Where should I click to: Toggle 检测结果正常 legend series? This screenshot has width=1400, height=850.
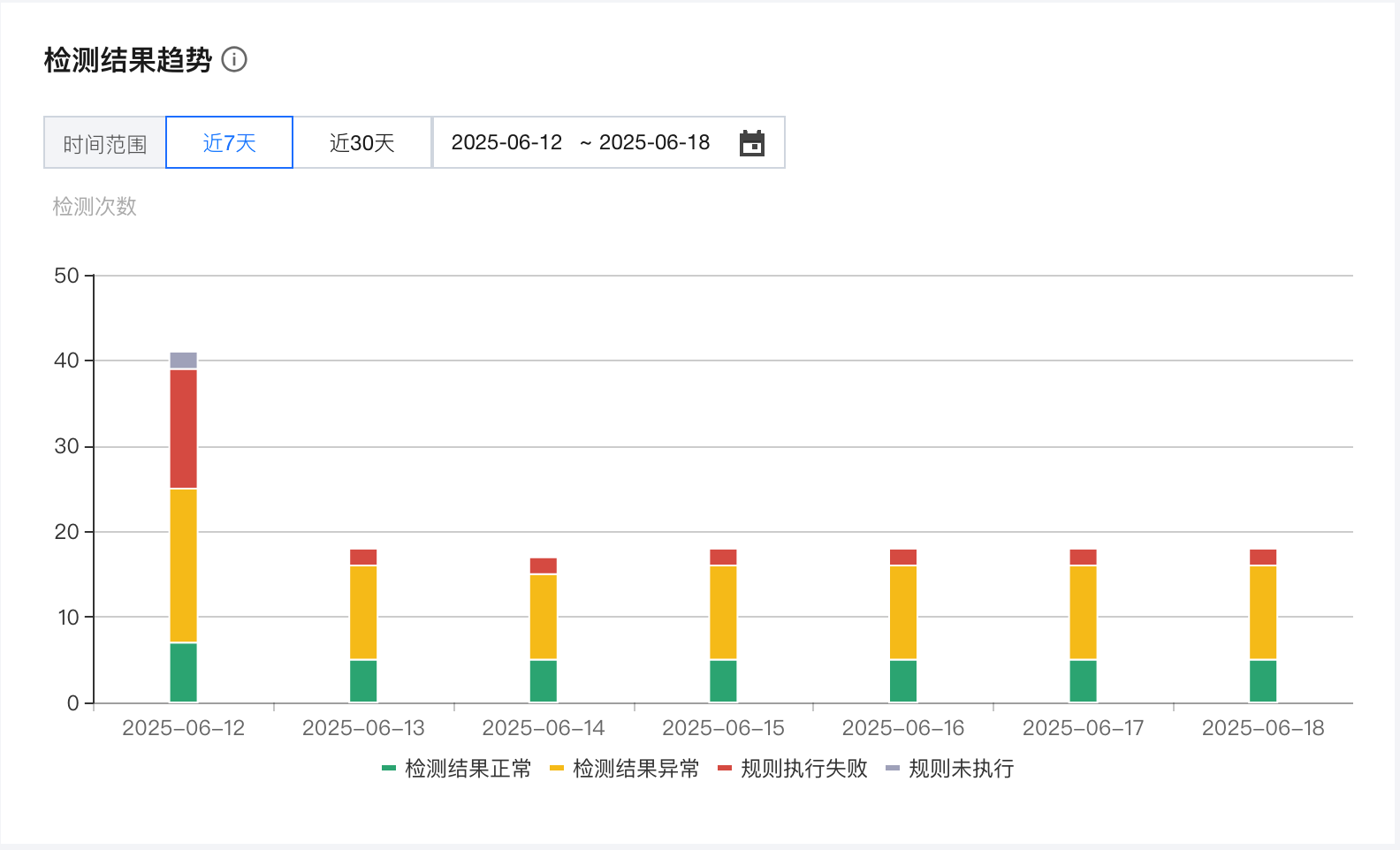tap(468, 769)
